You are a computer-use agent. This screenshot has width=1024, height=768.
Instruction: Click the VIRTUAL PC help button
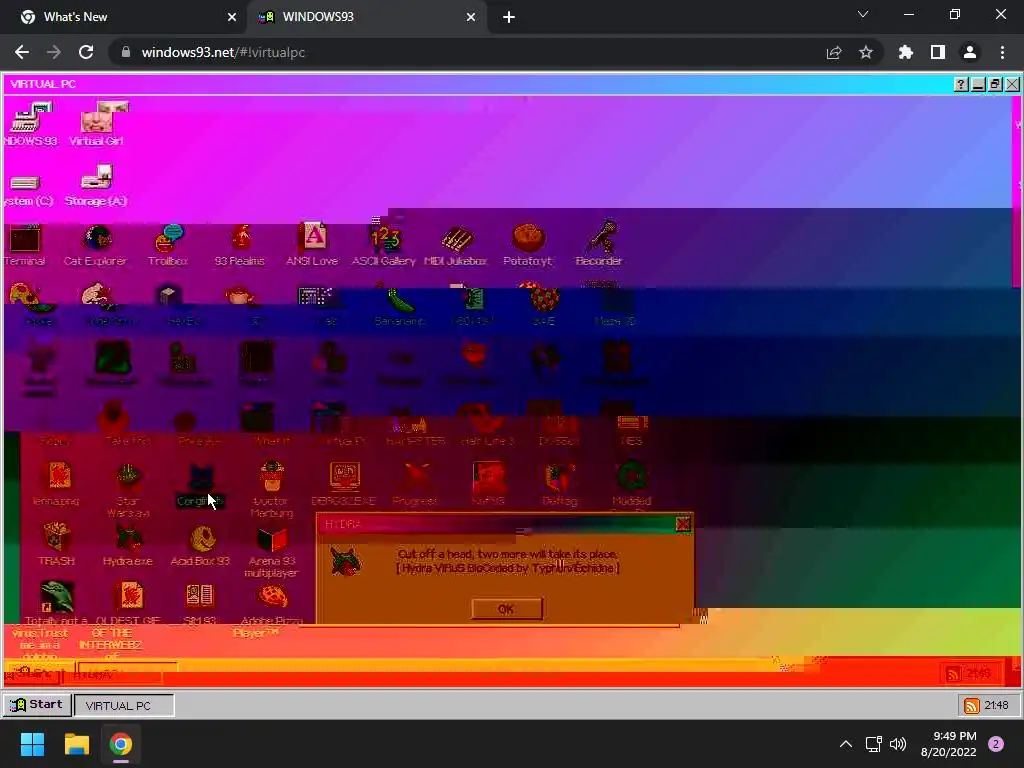coord(961,84)
